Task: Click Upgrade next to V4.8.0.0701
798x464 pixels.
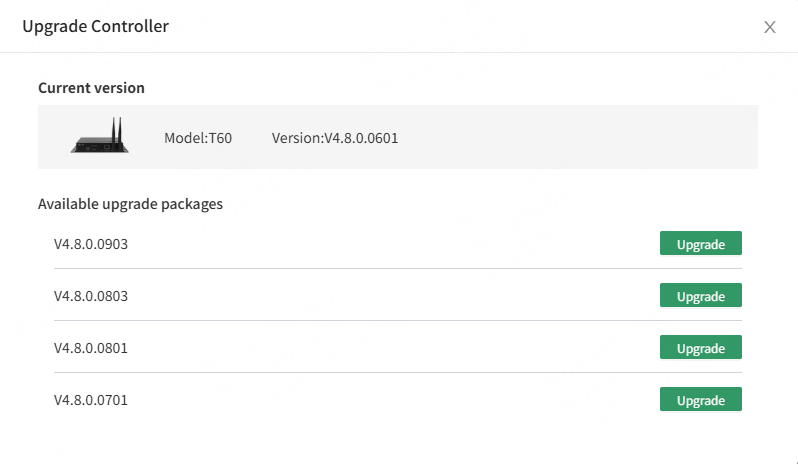Action: click(701, 399)
